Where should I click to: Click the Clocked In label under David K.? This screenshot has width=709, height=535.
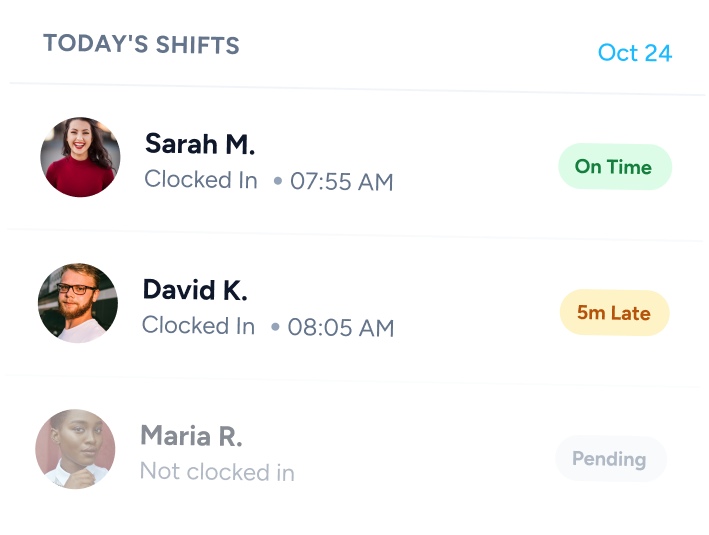[199, 325]
